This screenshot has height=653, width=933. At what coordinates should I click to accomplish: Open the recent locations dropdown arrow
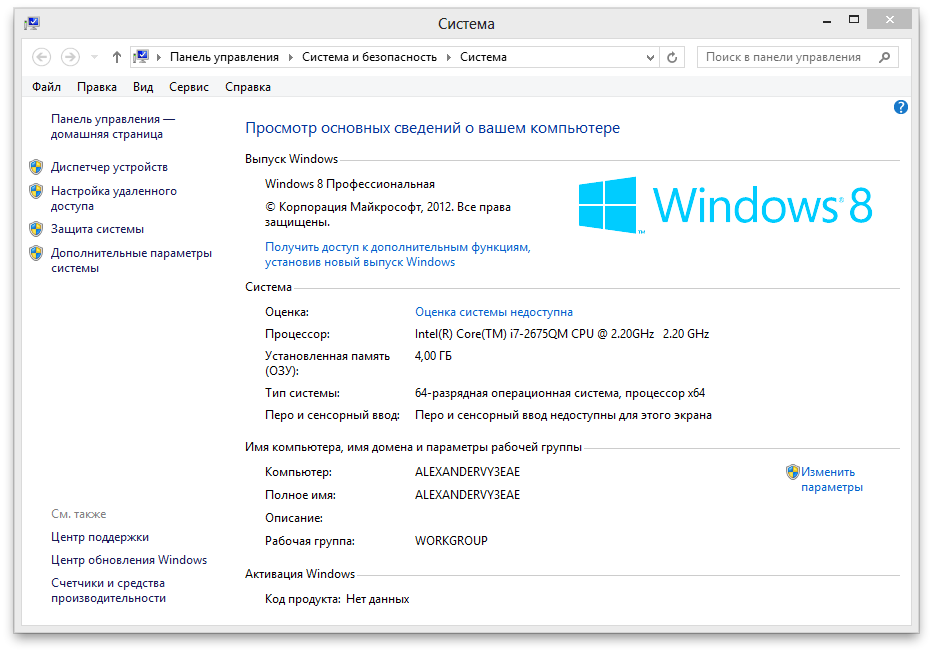pyautogui.click(x=94, y=58)
